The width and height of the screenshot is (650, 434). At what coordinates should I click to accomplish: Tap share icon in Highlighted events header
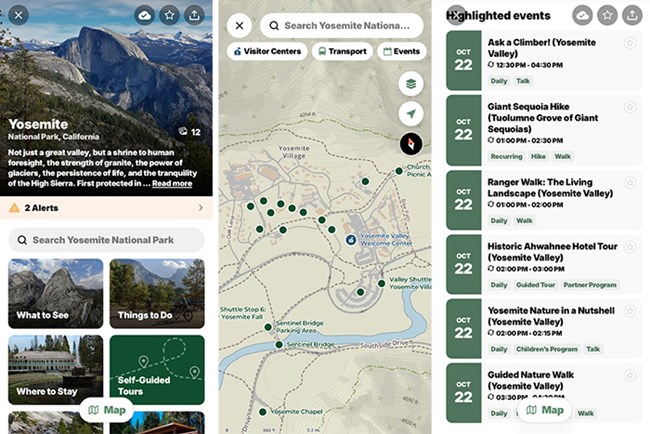click(632, 15)
